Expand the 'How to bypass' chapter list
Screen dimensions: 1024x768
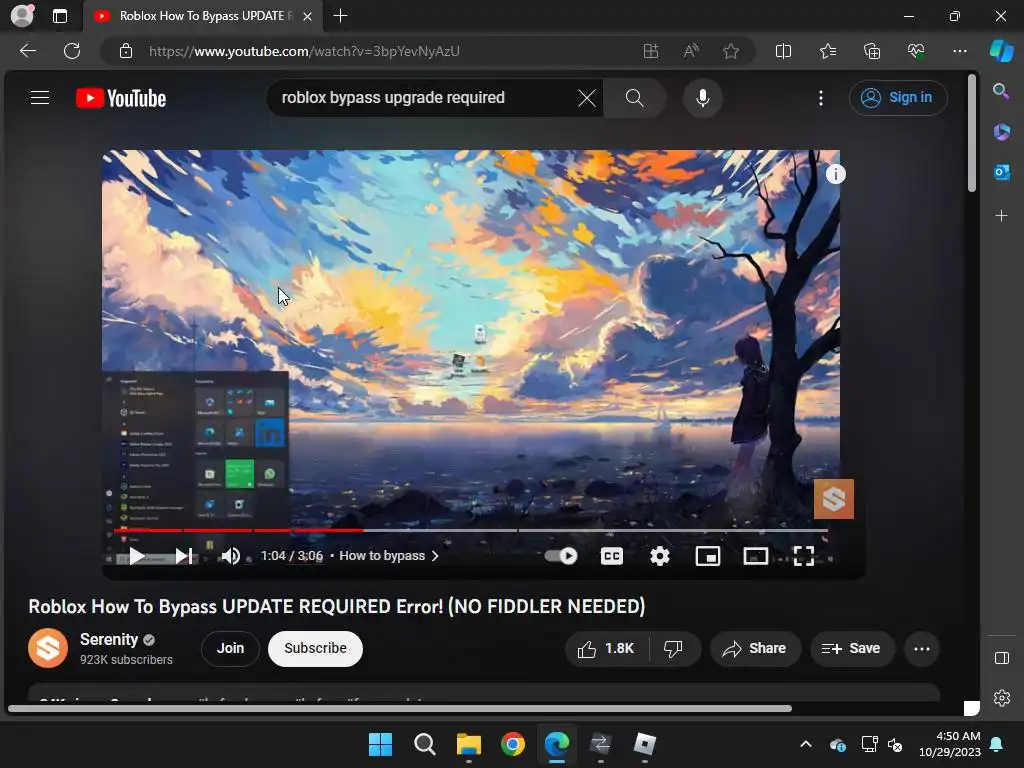(x=389, y=556)
